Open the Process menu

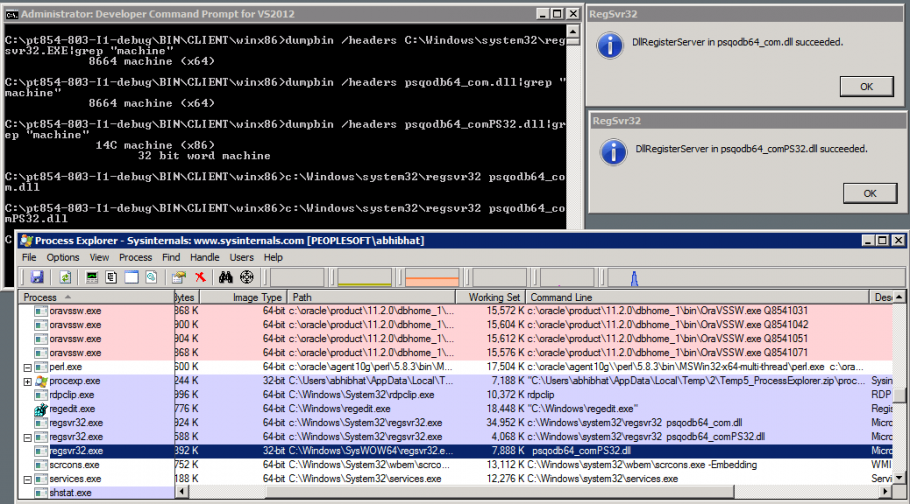coord(135,257)
